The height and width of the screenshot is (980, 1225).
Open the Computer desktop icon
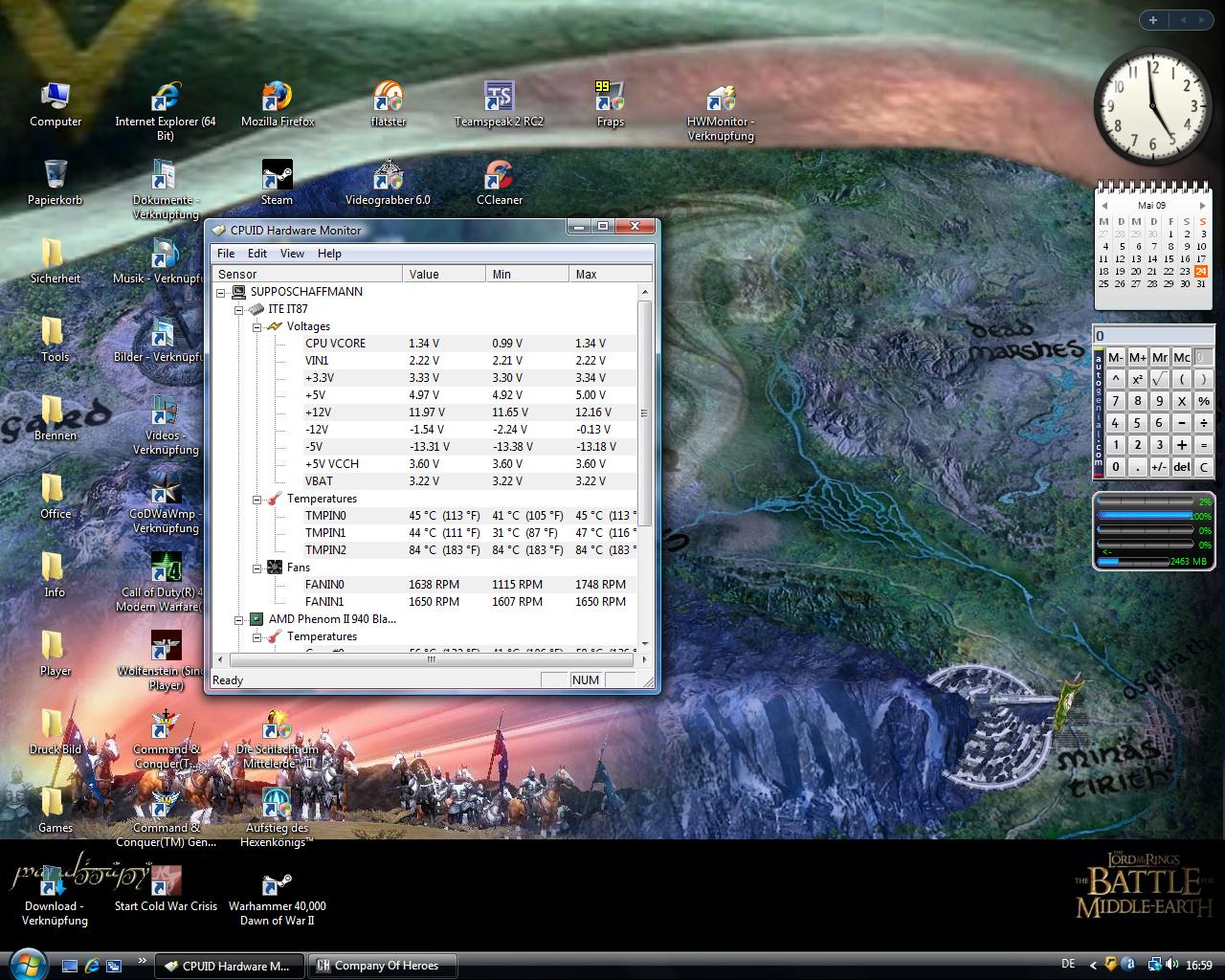56,105
